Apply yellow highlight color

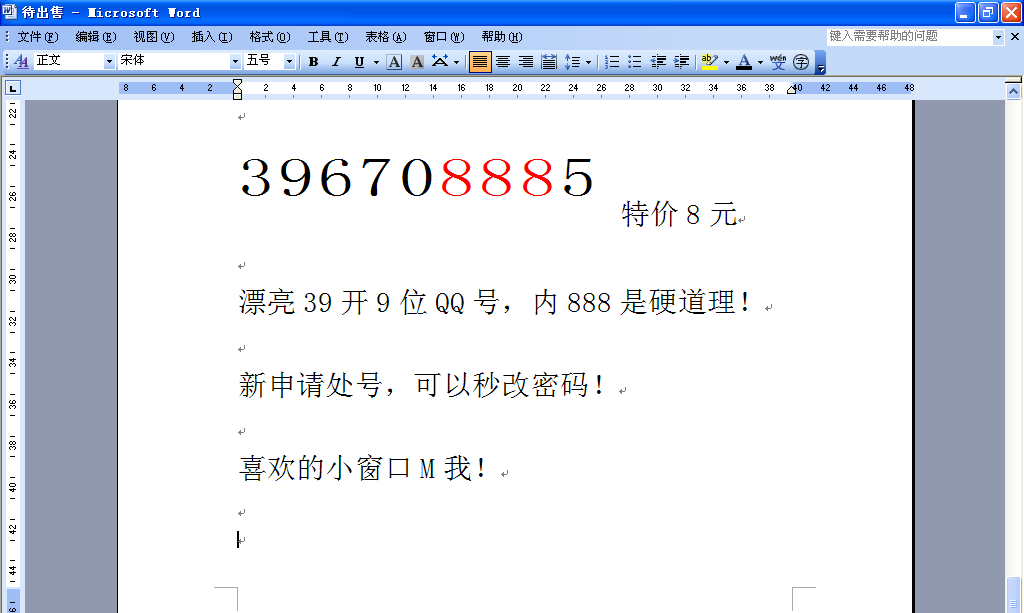pos(710,61)
